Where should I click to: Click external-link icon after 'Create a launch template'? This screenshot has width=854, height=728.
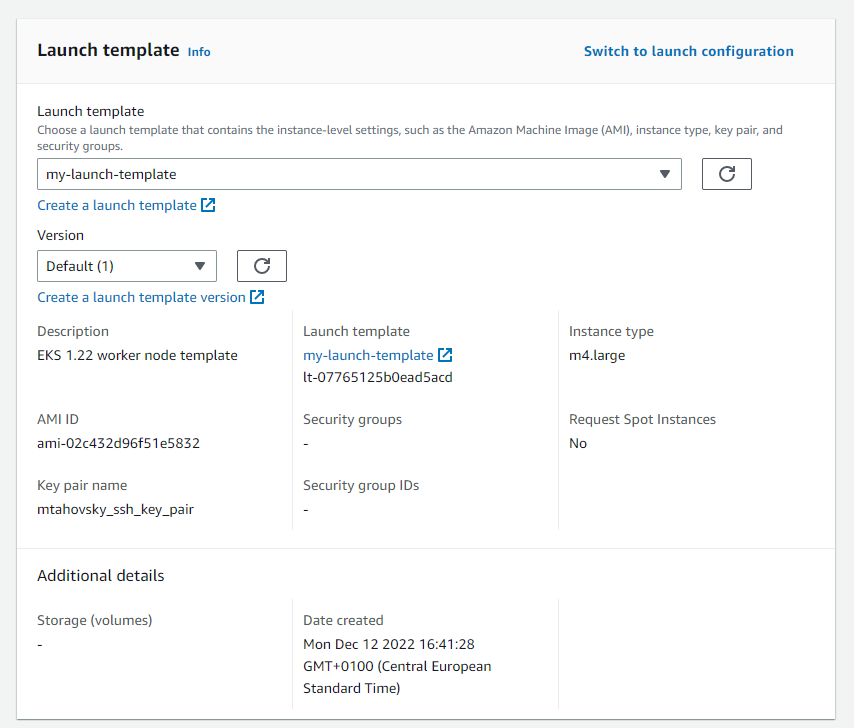(208, 205)
